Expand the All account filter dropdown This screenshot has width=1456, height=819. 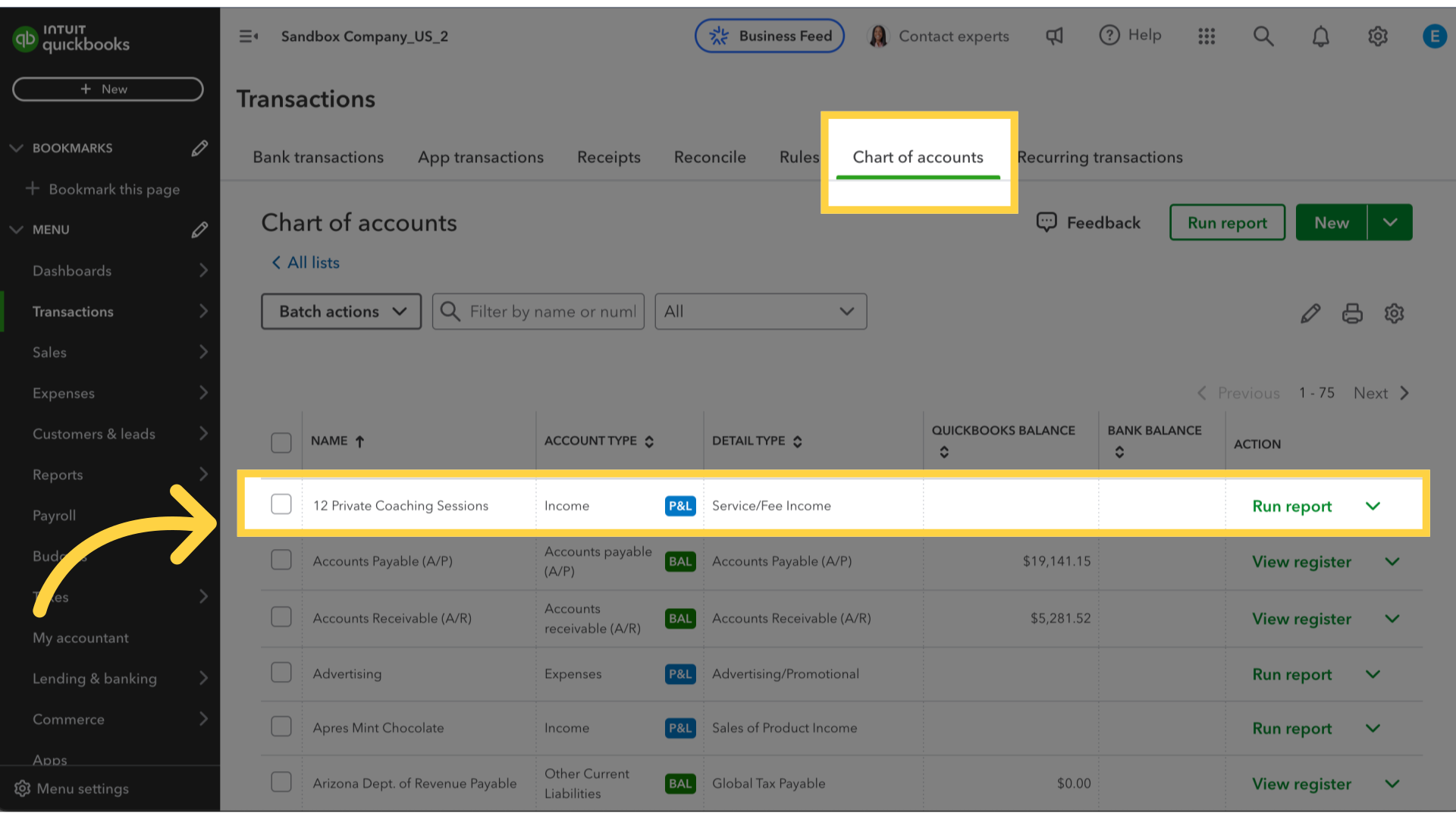(x=761, y=312)
